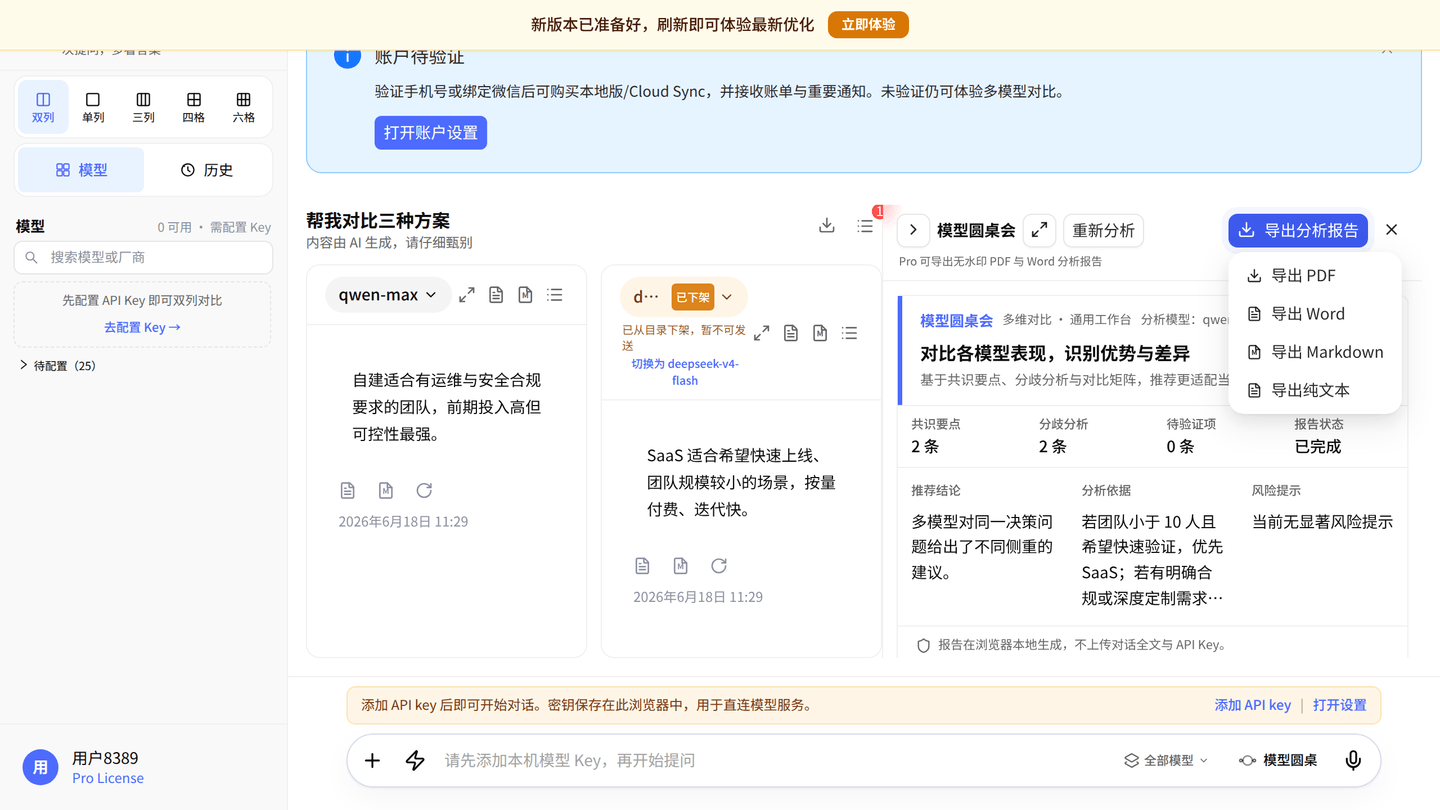1440x810 pixels.
Task: Copy delisted model panel as Markdown icon
Action: (x=820, y=333)
